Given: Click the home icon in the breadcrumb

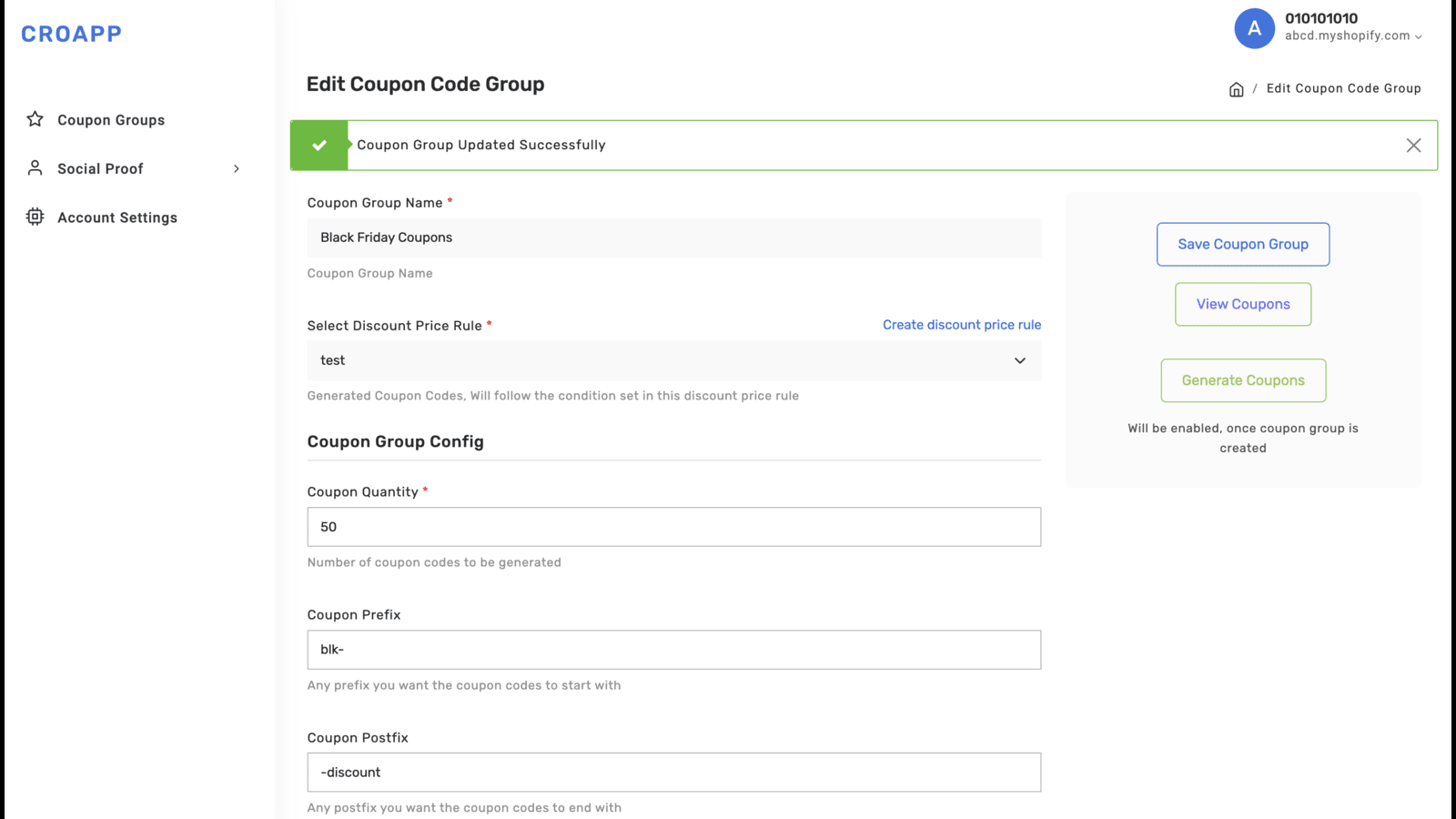Looking at the screenshot, I should click(1237, 88).
